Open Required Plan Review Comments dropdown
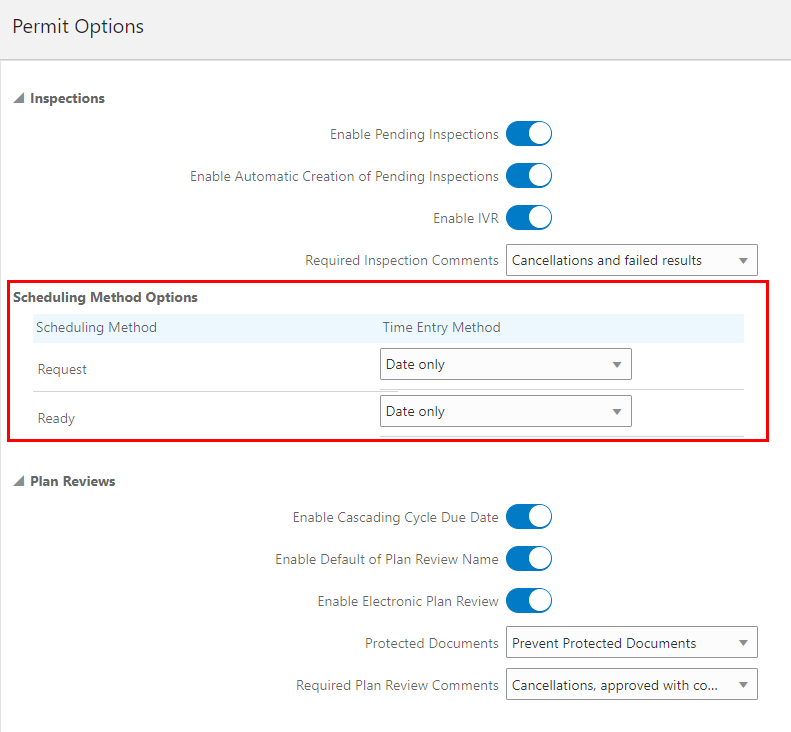The width and height of the screenshot is (791, 732). pyautogui.click(x=631, y=685)
